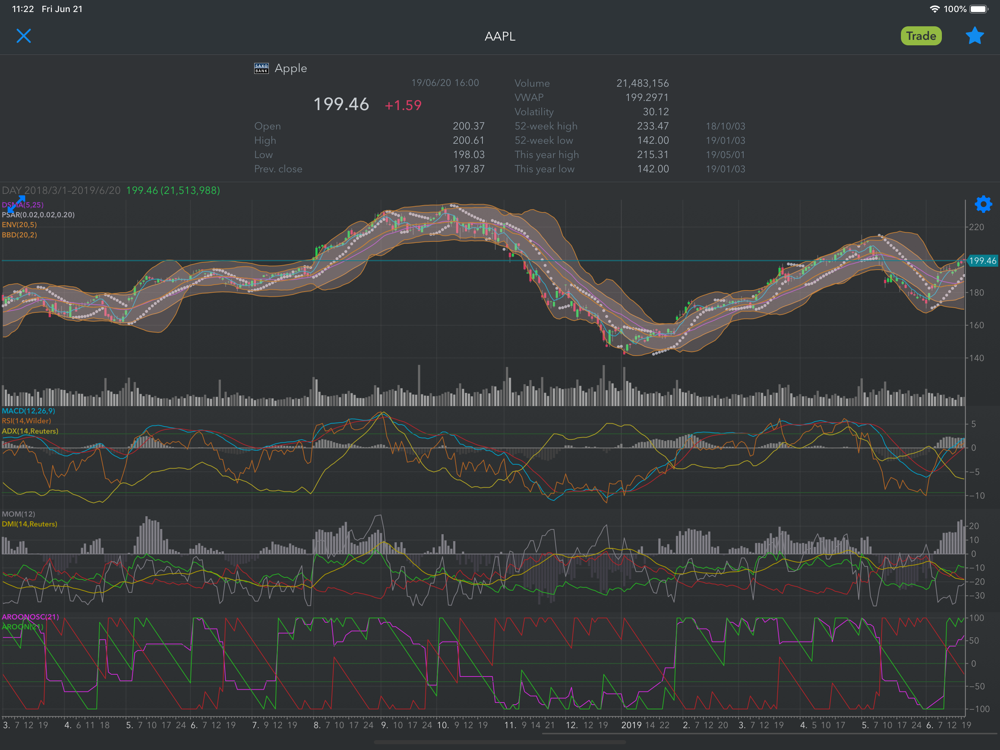Select ADX(14,Reuters) indicator label
Screen dimensions: 1000x750
coord(30,431)
